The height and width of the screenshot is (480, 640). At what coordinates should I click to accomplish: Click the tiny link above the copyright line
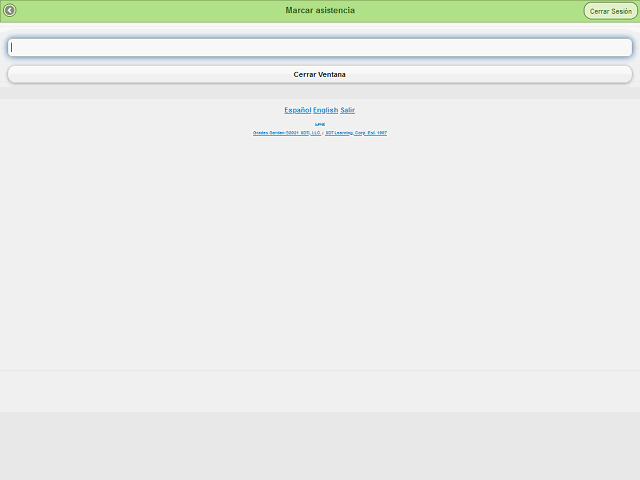pyautogui.click(x=320, y=124)
